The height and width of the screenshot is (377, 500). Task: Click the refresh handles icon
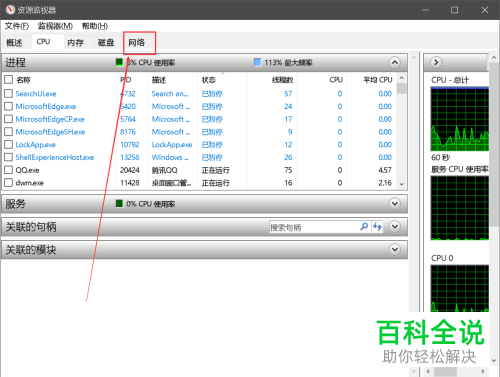coord(377,227)
